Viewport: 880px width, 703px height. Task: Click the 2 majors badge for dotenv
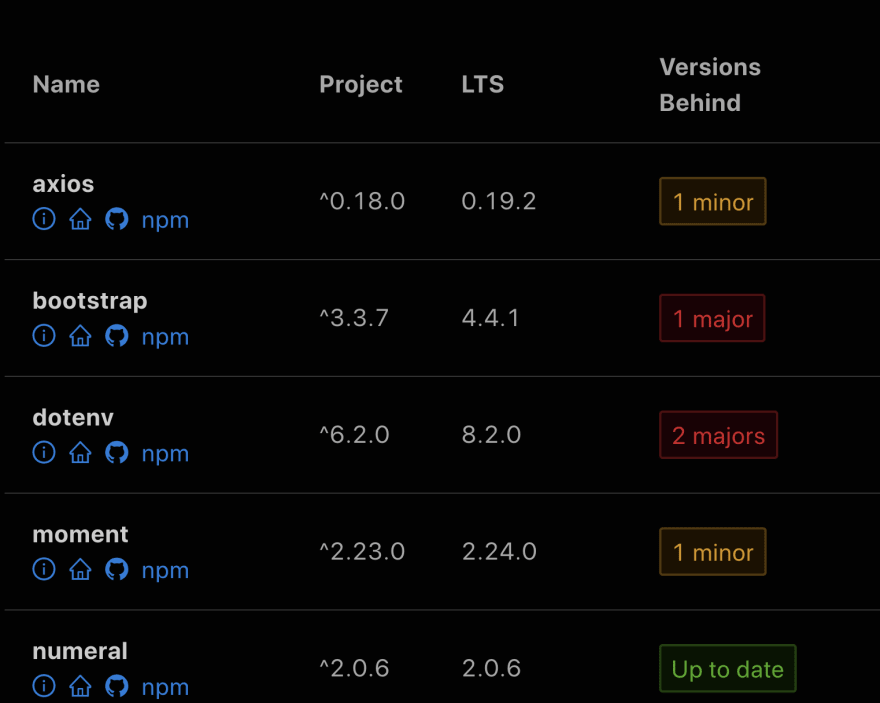click(x=718, y=435)
